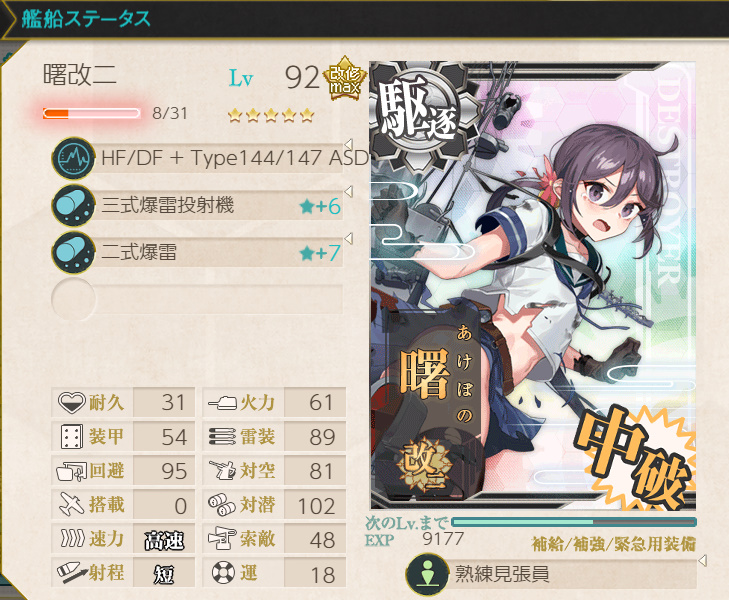Click the 曙改二 ship card illustration
The image size is (729, 600).
[533, 285]
